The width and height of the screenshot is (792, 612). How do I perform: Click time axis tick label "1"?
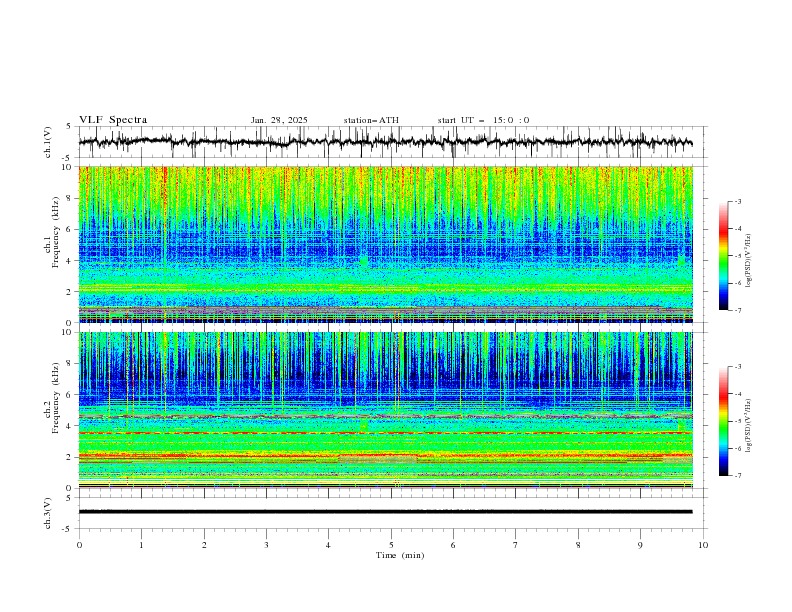click(141, 545)
